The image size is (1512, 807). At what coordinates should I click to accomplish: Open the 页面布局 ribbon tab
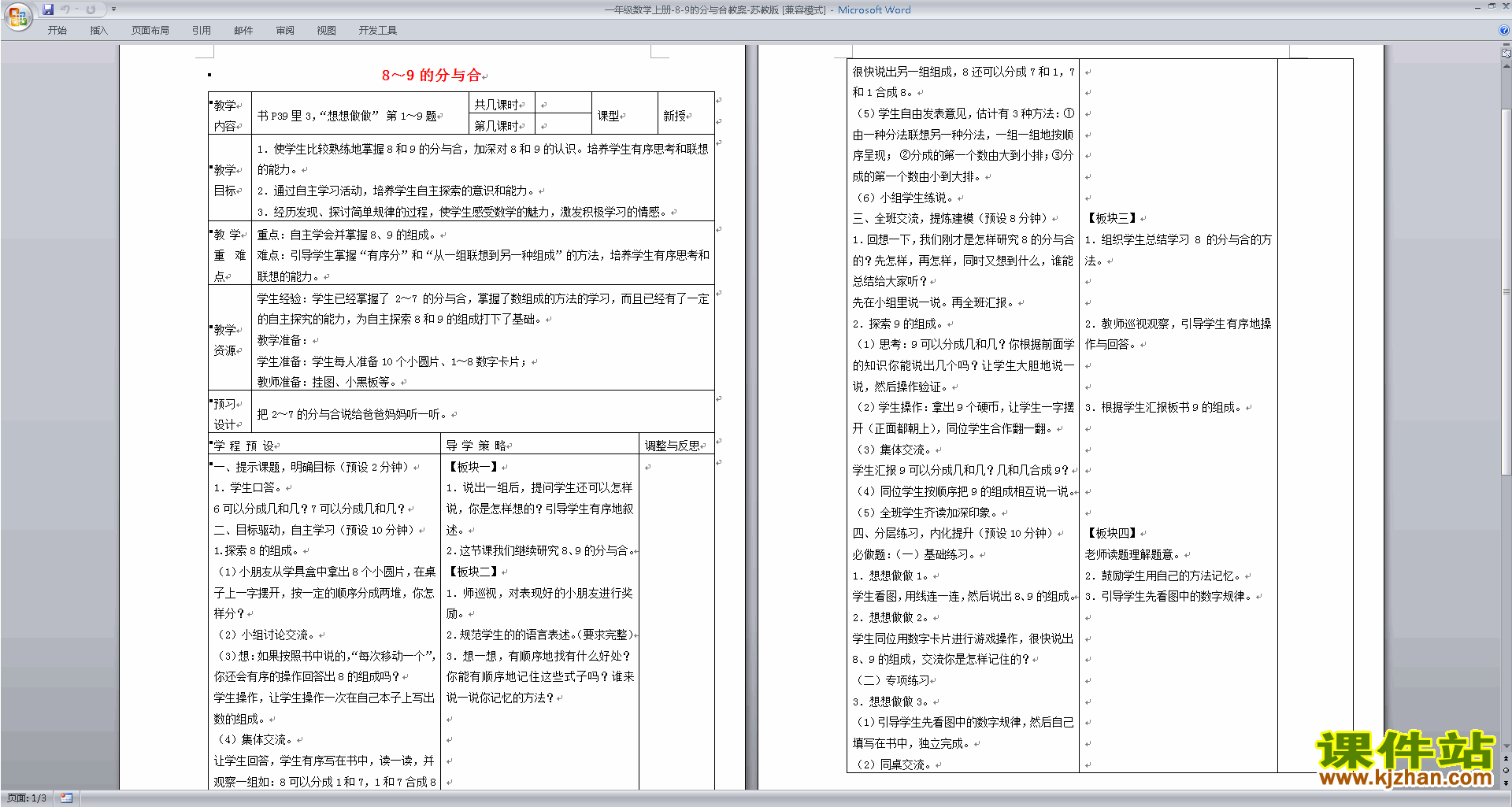point(150,31)
